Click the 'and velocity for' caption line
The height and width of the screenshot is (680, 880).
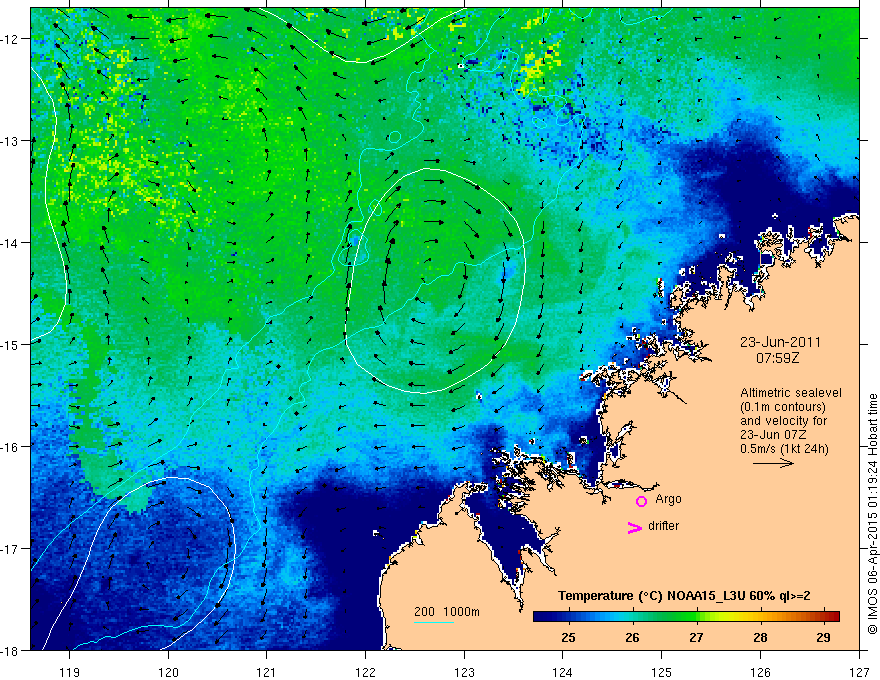[783, 421]
